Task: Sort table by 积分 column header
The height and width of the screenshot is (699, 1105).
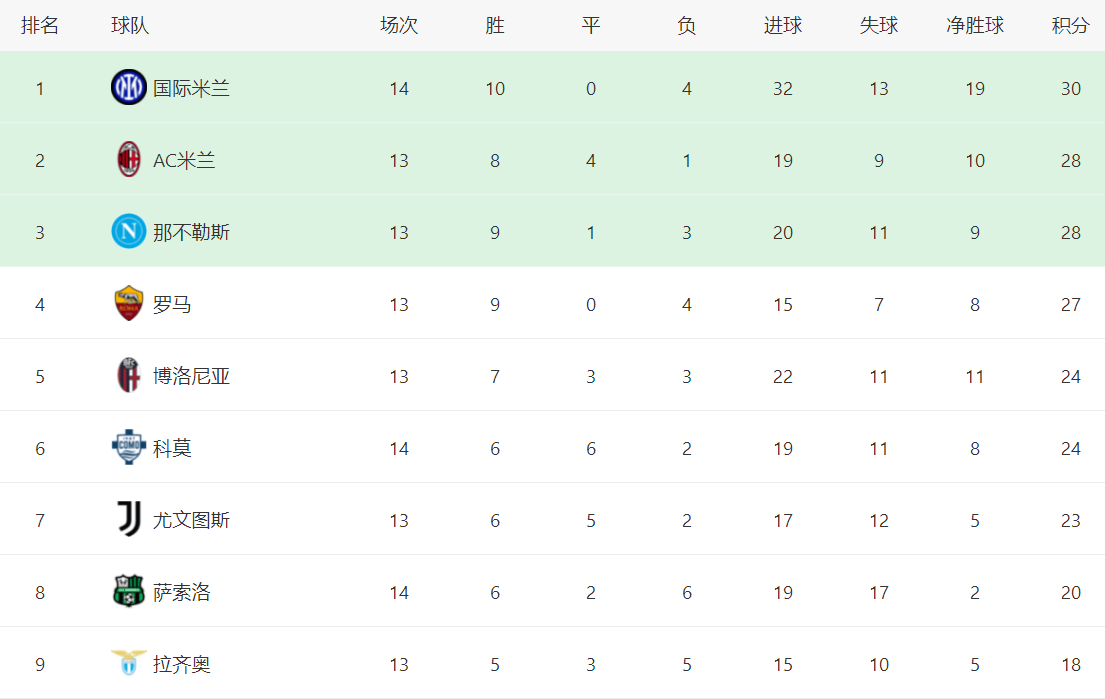Action: click(x=1070, y=26)
